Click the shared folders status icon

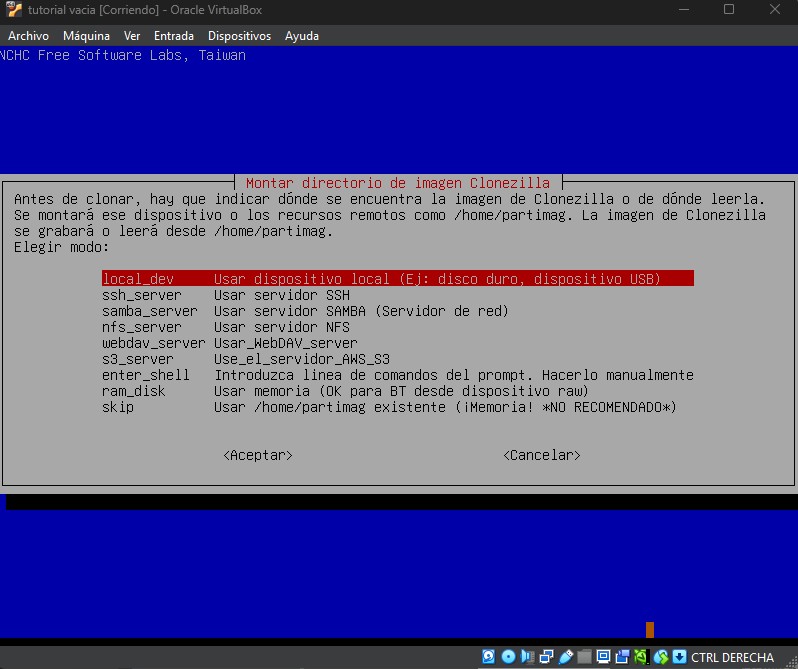[x=584, y=656]
